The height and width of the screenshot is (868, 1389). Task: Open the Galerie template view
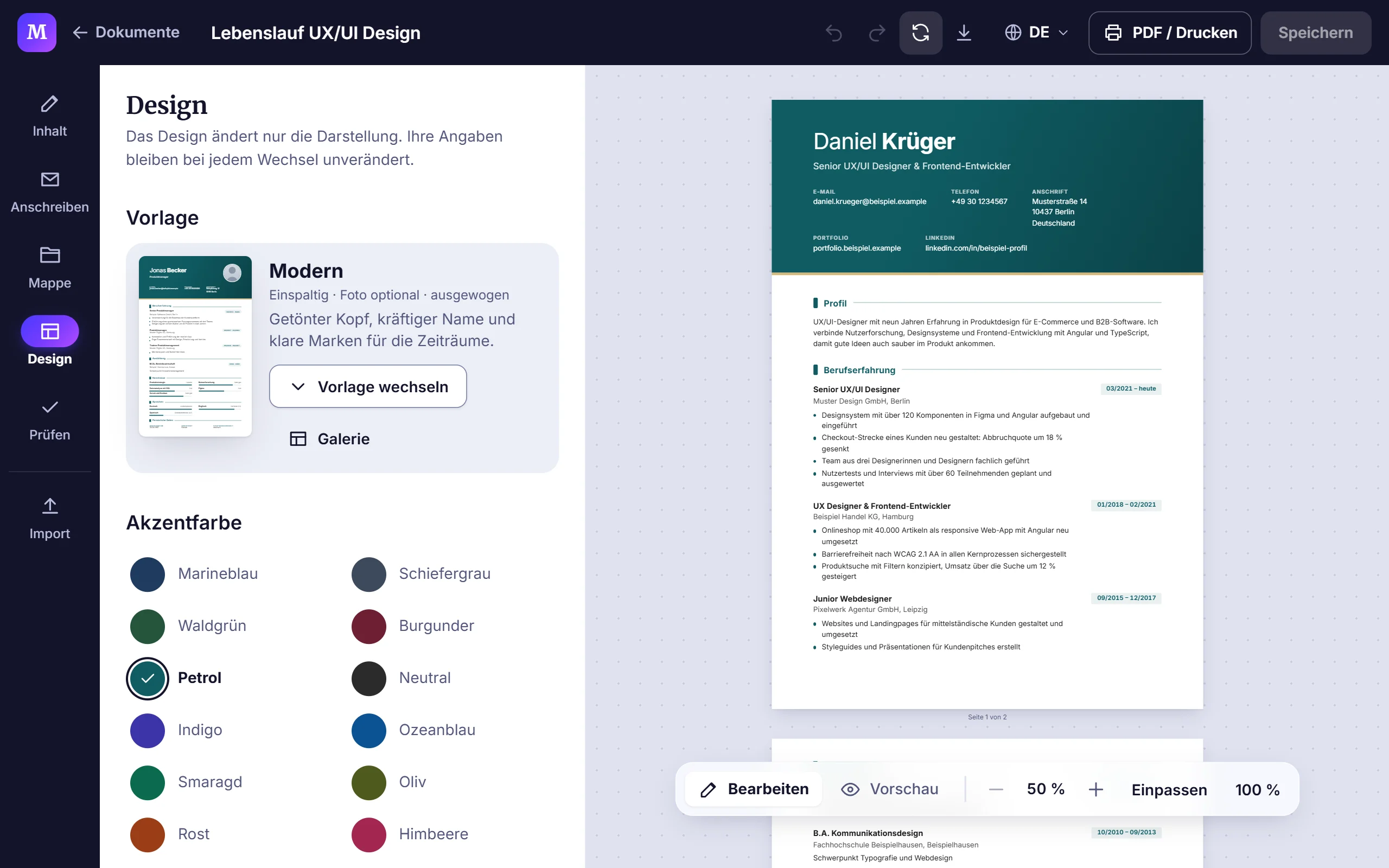(330, 439)
